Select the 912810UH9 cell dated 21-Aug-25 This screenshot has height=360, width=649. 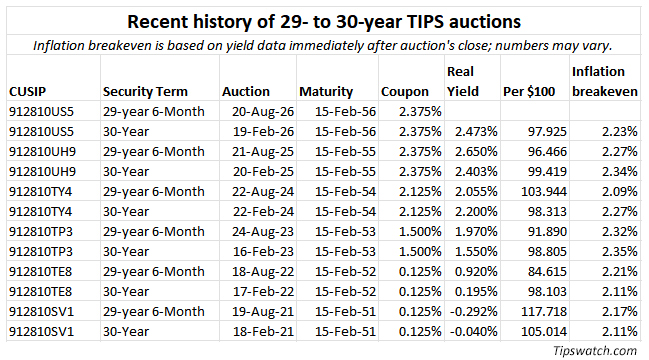(42, 151)
